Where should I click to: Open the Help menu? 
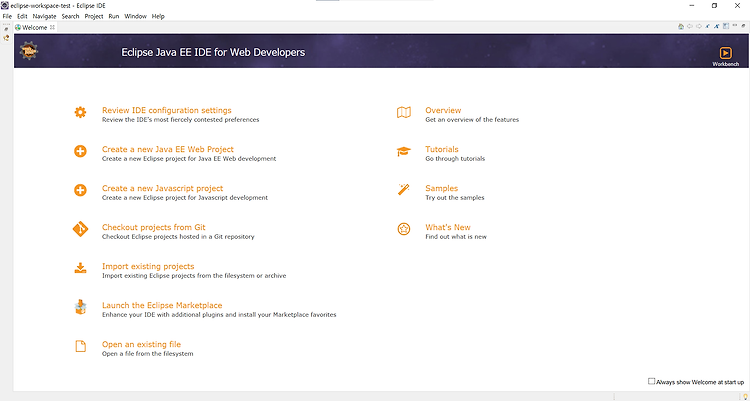point(158,16)
